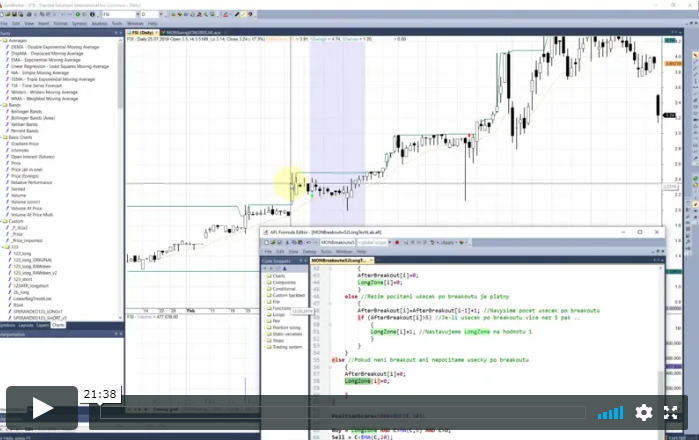This screenshot has height=440, width=699.
Task: Select Ichimoku chart item
Action: point(20,150)
